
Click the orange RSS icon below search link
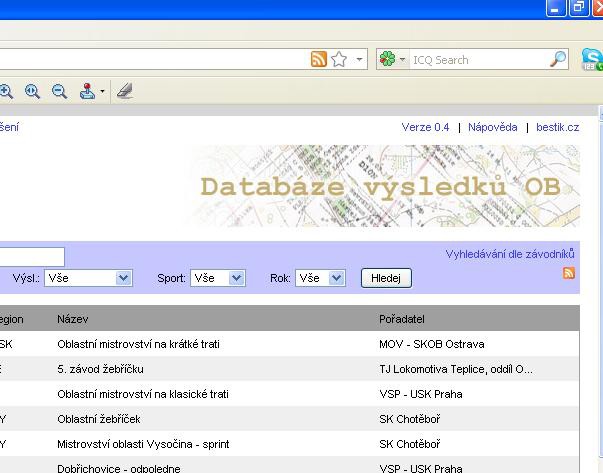coord(569,273)
